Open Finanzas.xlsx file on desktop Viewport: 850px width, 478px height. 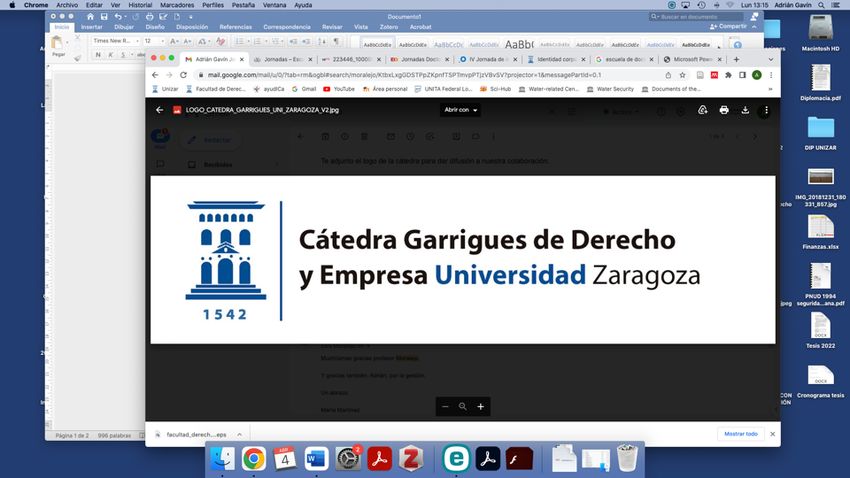(820, 227)
